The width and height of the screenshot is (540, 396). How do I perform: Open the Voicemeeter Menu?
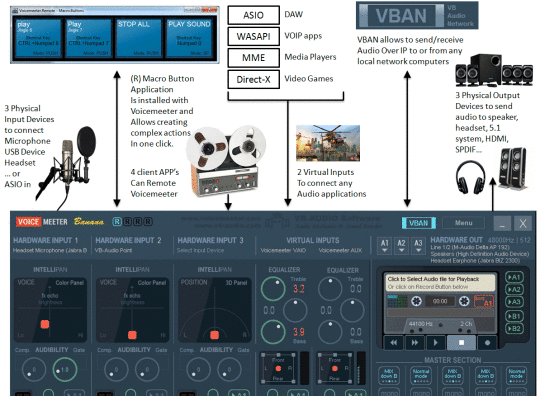(x=464, y=223)
